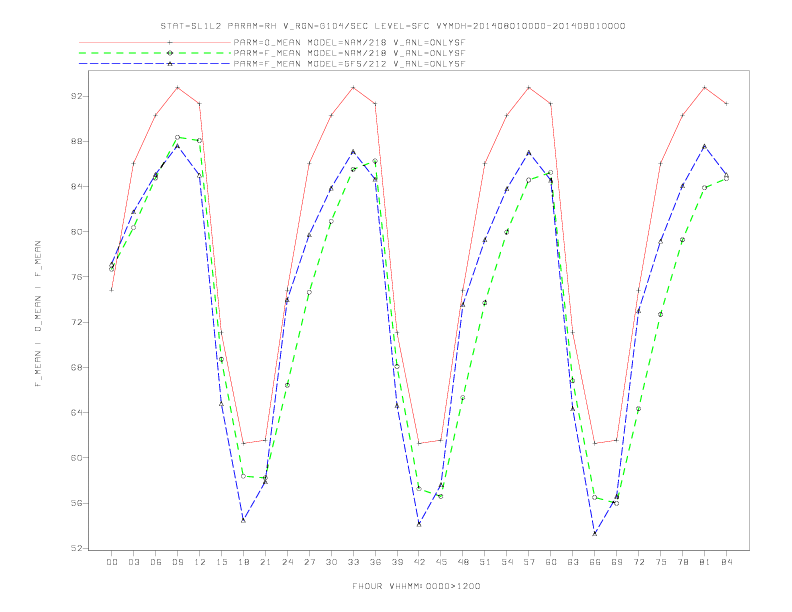This screenshot has height=612, width=792.
Task: Click the blue legend entry PARM=F_MEAN MODEL=GFS/212
Action: [349, 64]
